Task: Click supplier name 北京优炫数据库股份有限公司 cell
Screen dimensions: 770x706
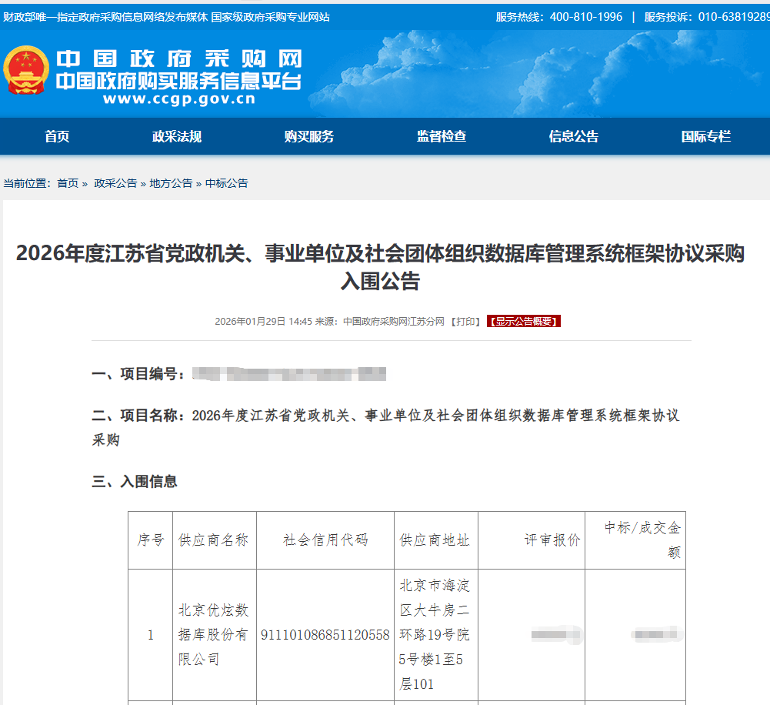Action: click(x=212, y=635)
